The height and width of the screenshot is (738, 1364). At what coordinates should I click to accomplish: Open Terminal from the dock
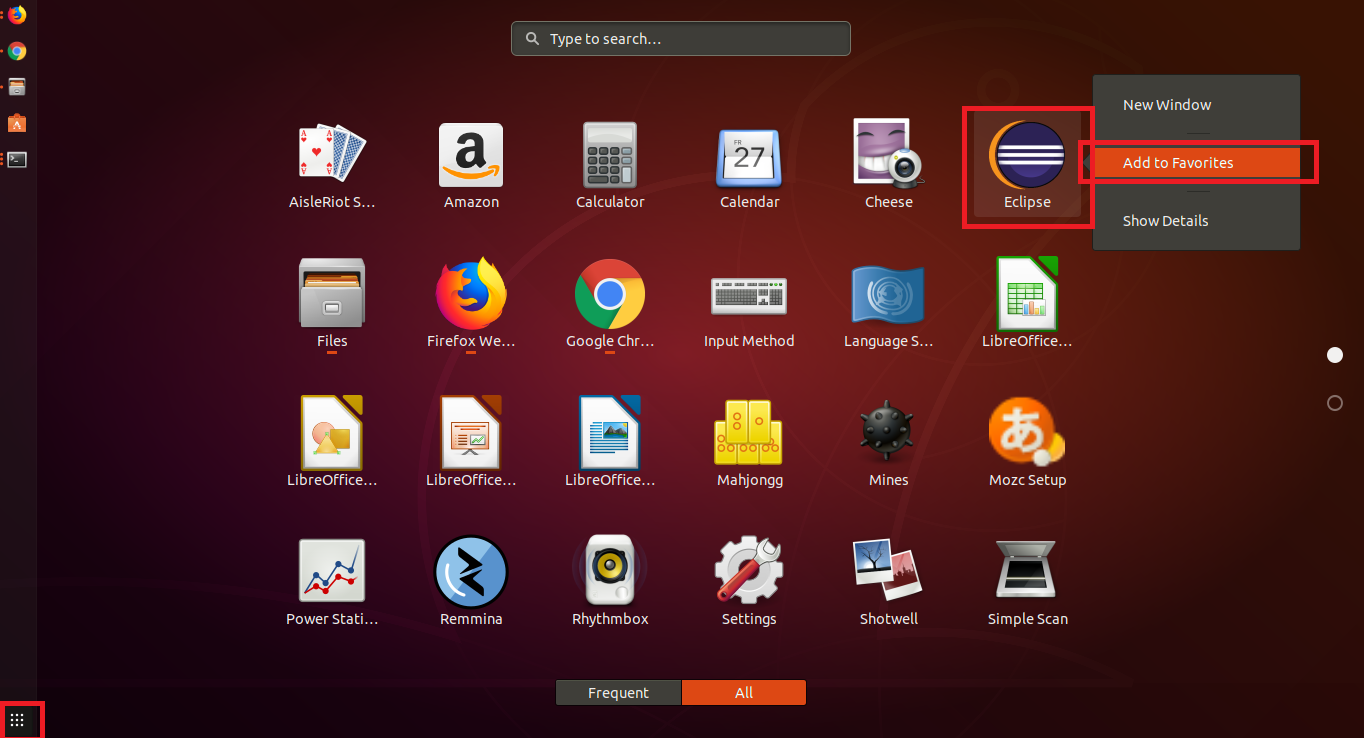point(17,159)
